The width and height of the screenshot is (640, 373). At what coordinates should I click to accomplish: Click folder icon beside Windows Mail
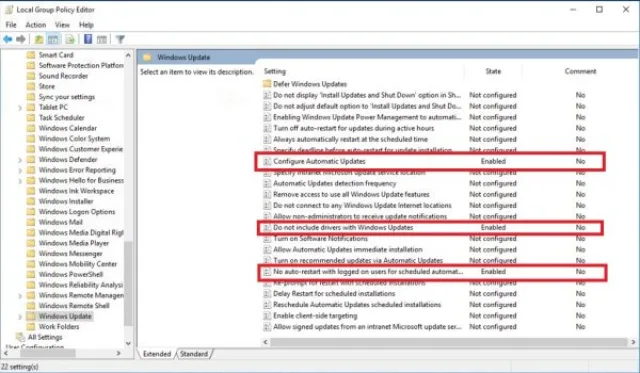pos(31,222)
